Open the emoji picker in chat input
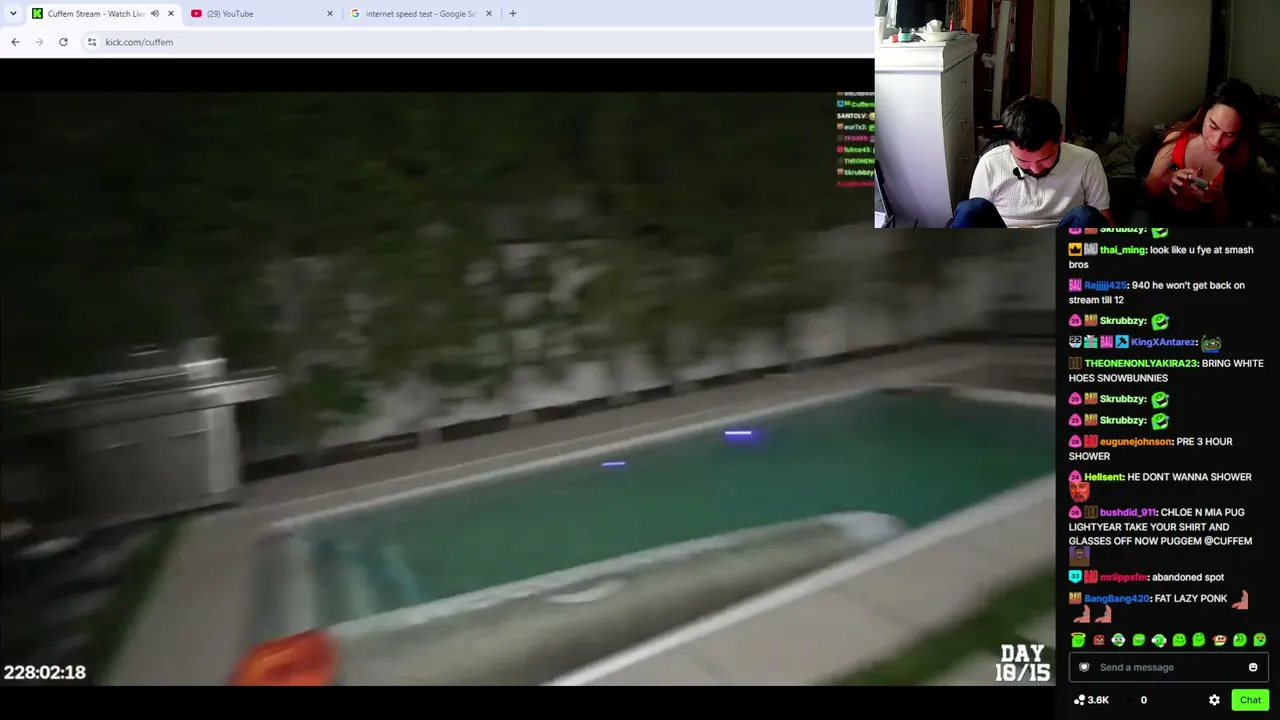The image size is (1280, 720). click(x=1253, y=667)
